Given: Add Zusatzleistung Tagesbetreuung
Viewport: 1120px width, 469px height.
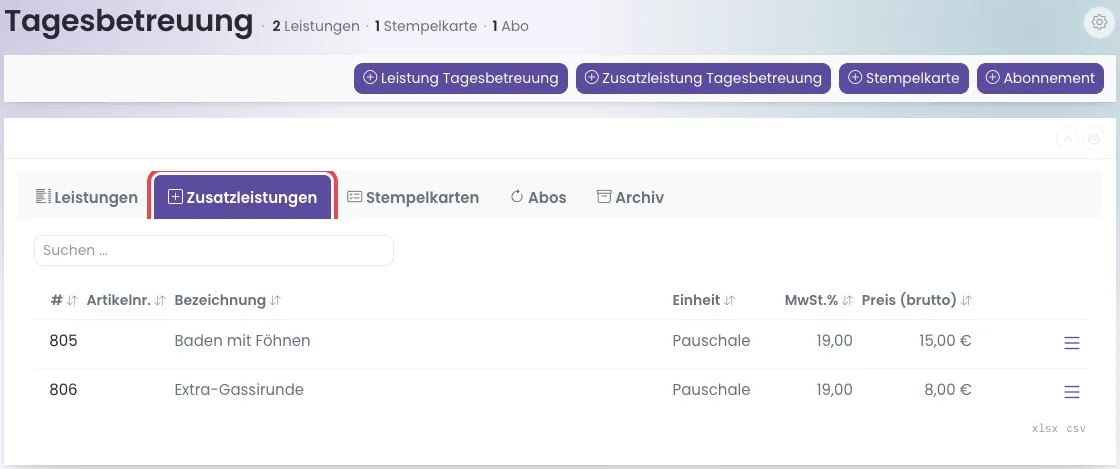Looking at the screenshot, I should click(x=704, y=79).
